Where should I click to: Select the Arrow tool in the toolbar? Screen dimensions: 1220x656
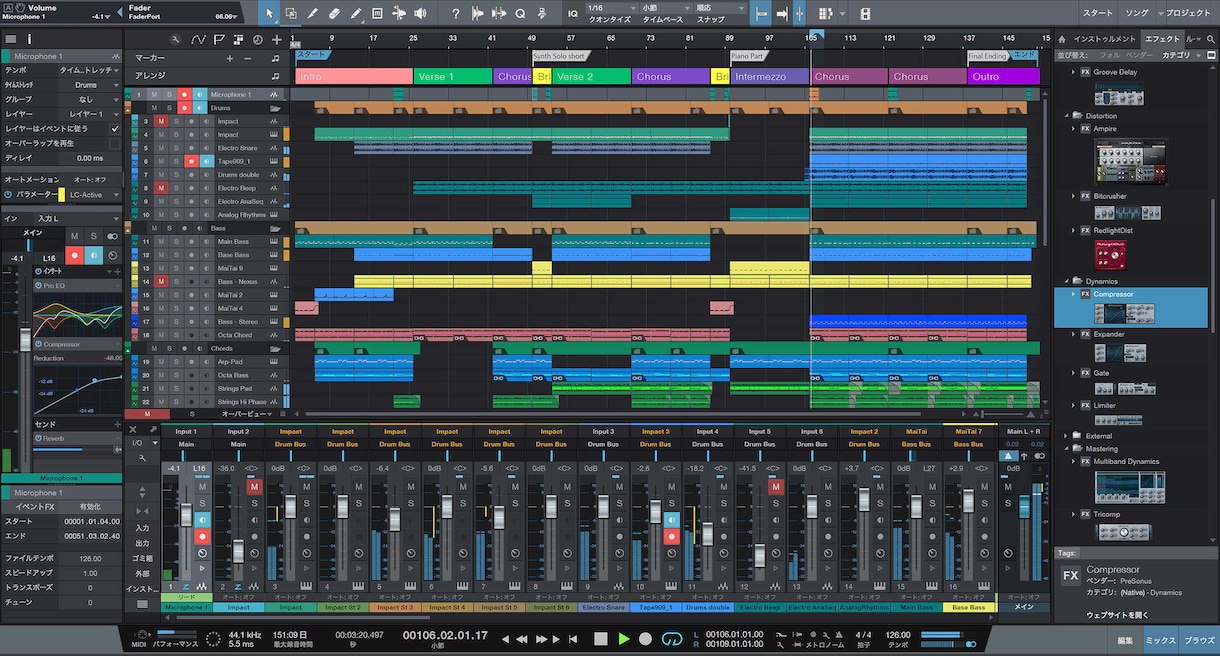click(269, 13)
